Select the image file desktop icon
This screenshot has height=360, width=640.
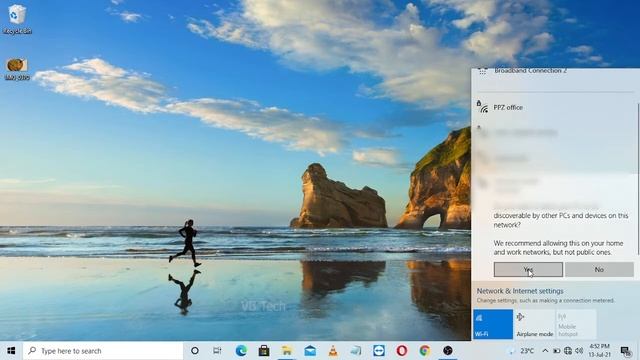(17, 69)
